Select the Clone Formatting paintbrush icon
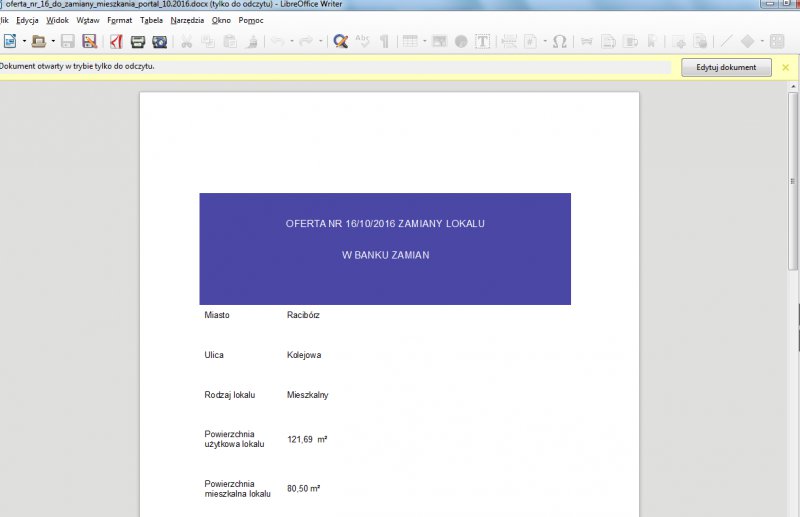The image size is (800, 517). [x=252, y=41]
